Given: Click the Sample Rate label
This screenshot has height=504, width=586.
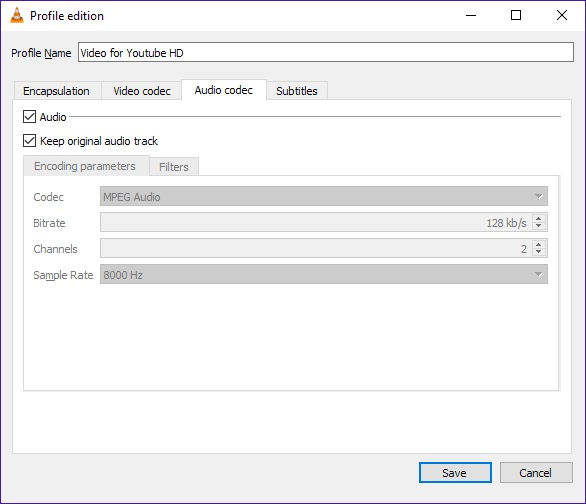Looking at the screenshot, I should click(63, 275).
